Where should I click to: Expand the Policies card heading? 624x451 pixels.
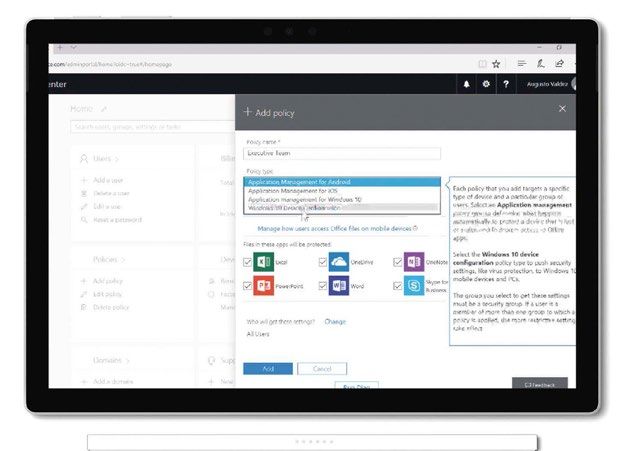pyautogui.click(x=109, y=260)
